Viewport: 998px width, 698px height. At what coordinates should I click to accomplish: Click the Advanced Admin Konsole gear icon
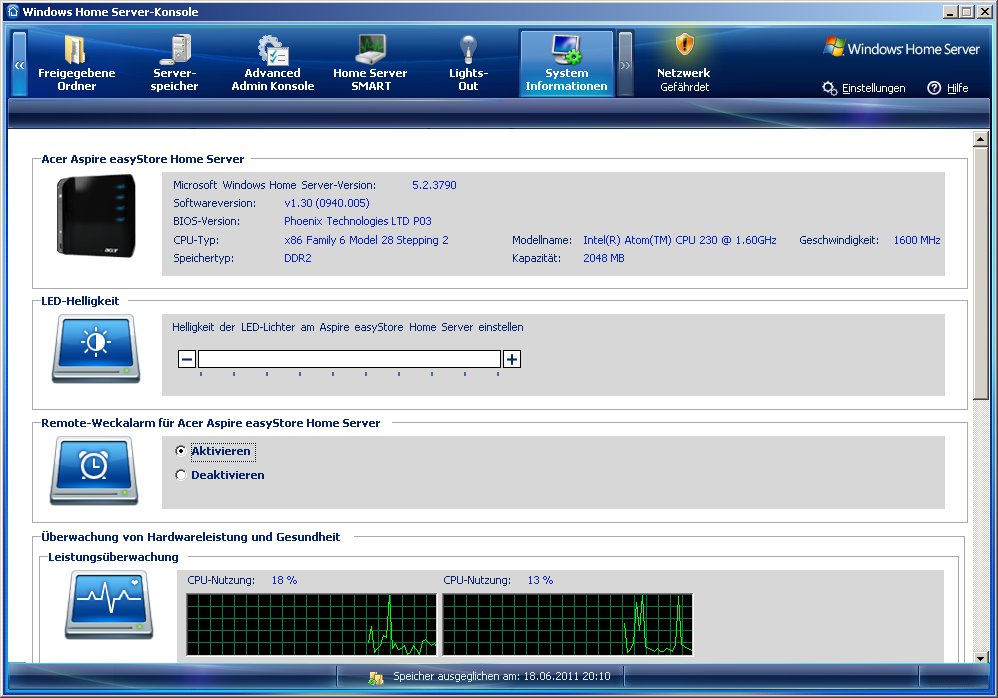[x=272, y=50]
